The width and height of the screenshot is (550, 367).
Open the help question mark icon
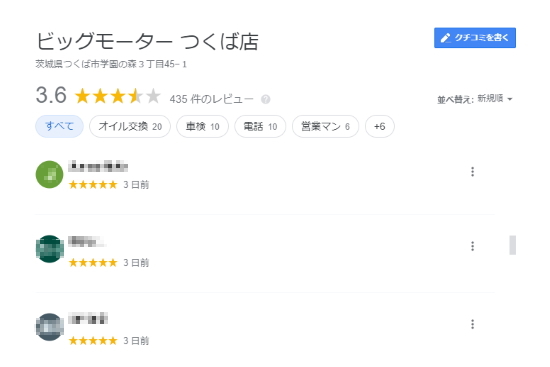click(266, 99)
